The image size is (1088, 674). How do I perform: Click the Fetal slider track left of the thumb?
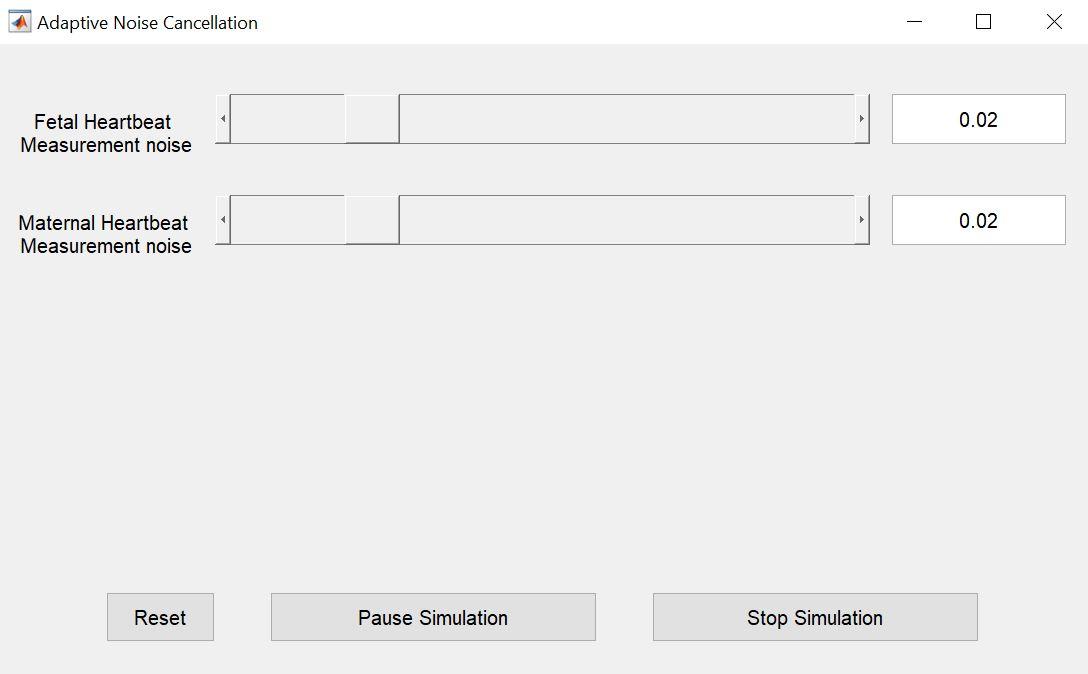point(287,119)
